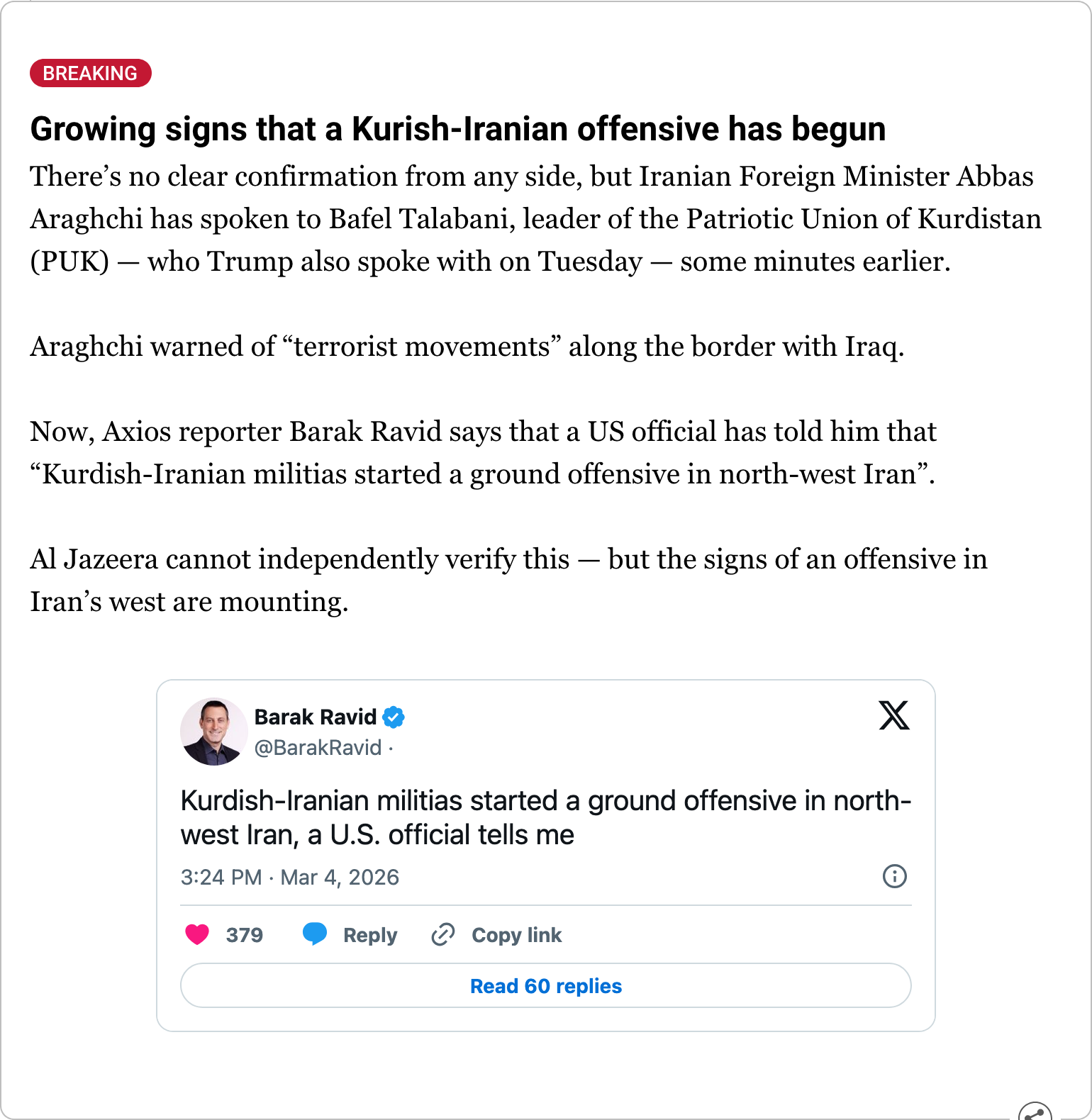The height and width of the screenshot is (1120, 1092).
Task: Open the Barak Ravid display name
Action: (x=315, y=717)
